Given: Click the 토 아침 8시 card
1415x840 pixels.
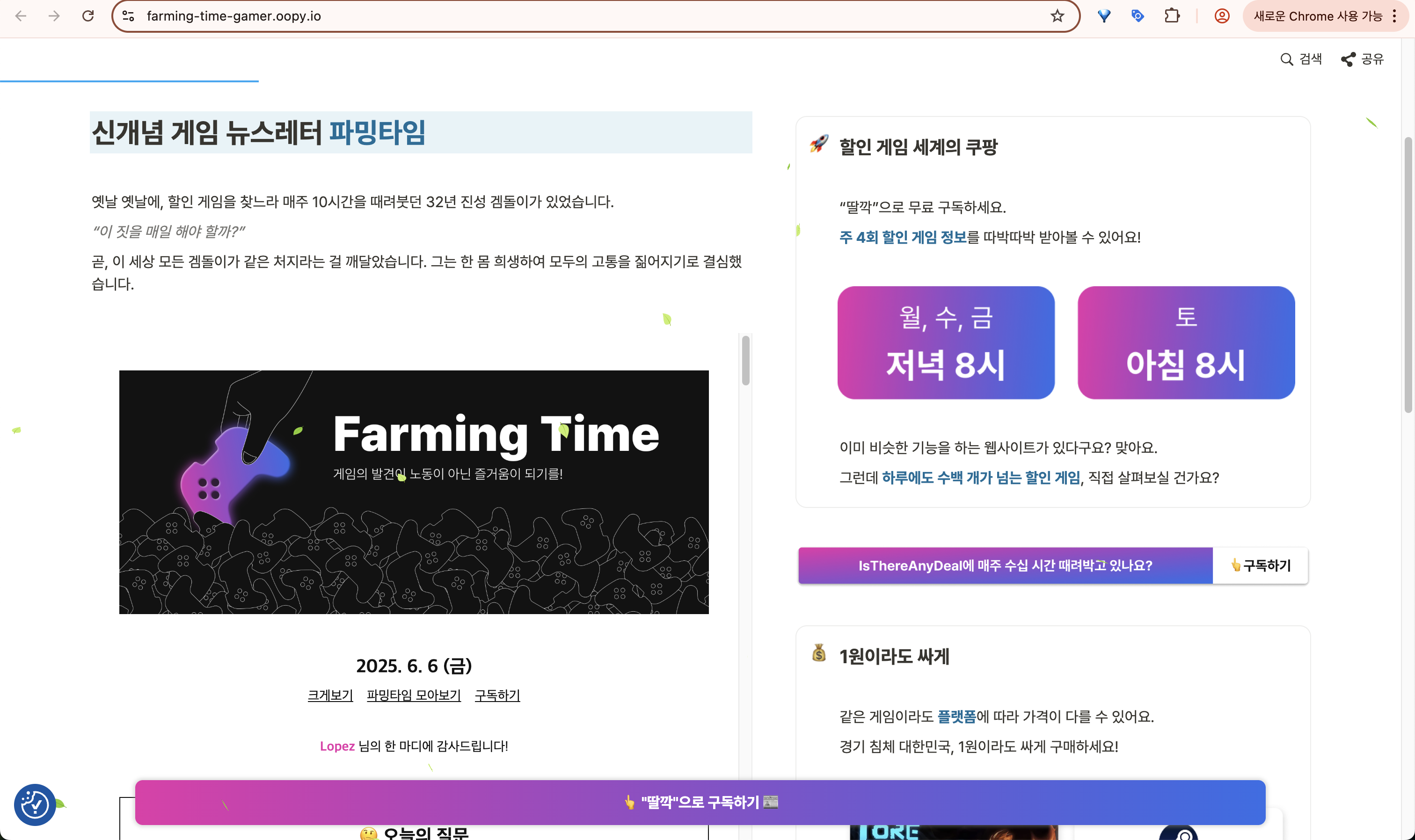Looking at the screenshot, I should 1186,342.
